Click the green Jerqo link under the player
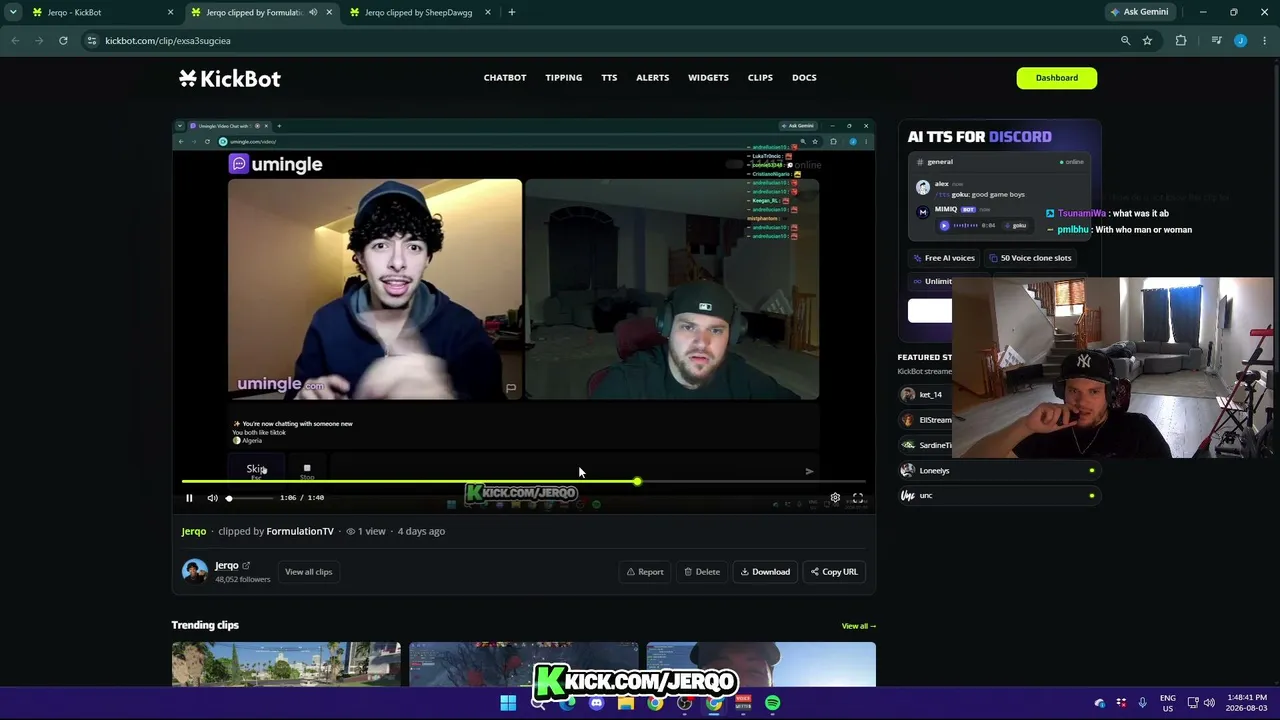This screenshot has height=720, width=1280. pos(194,531)
